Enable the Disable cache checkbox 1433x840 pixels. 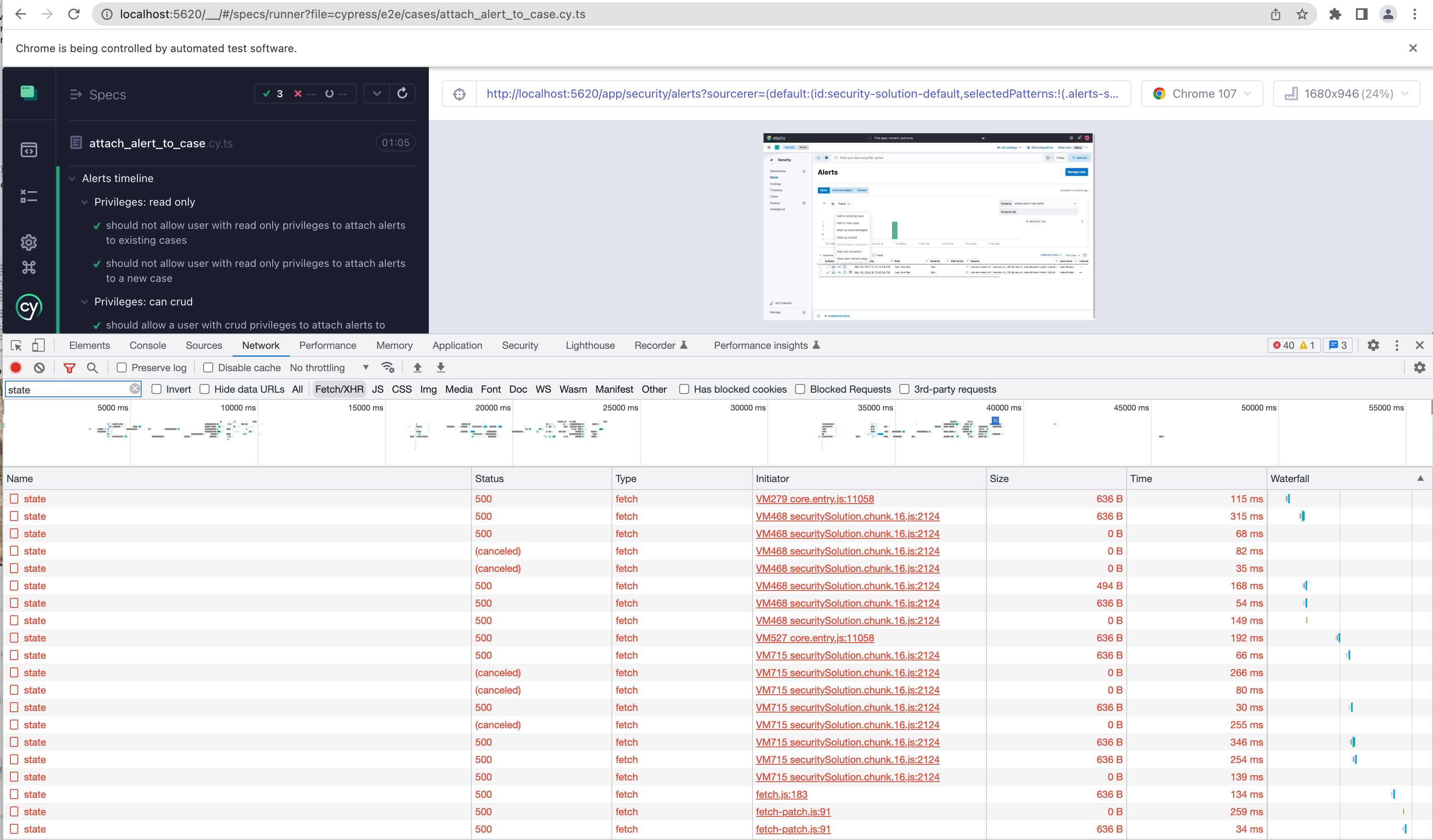[209, 368]
